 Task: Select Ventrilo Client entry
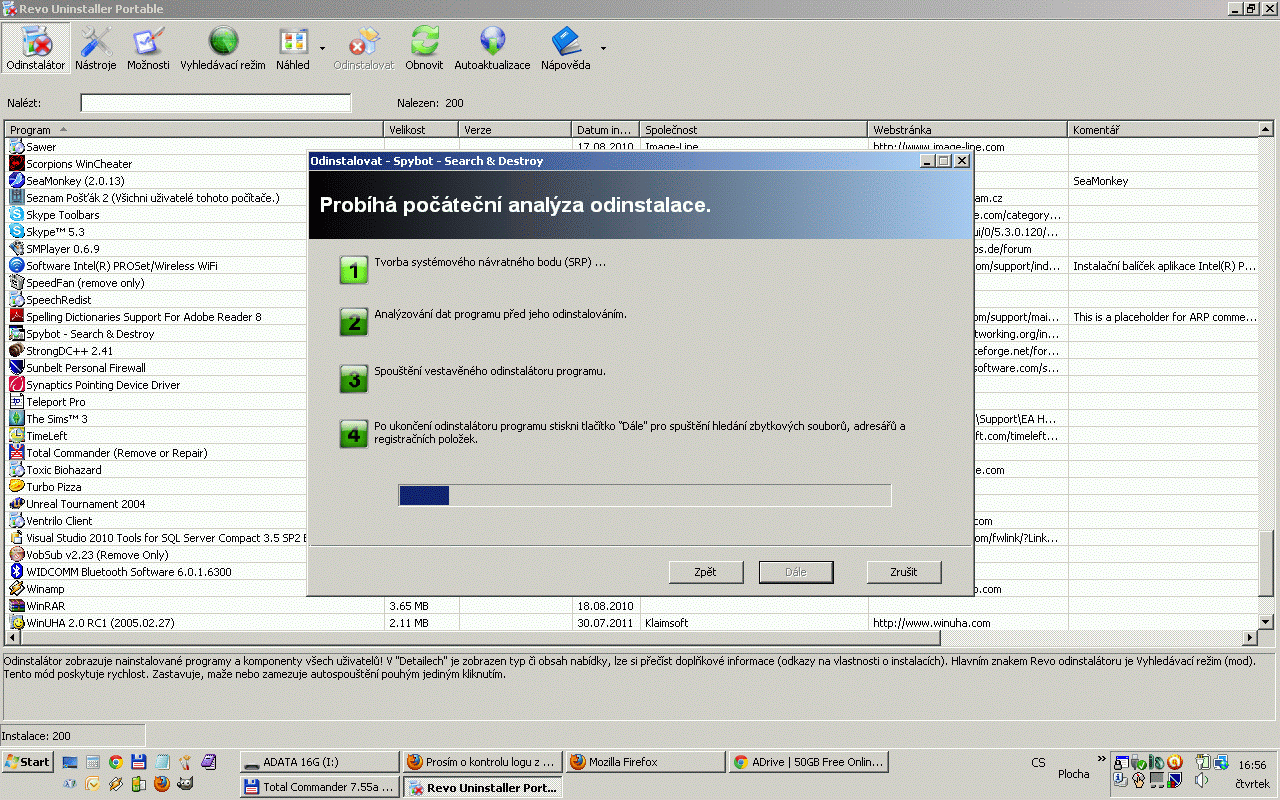tap(59, 521)
